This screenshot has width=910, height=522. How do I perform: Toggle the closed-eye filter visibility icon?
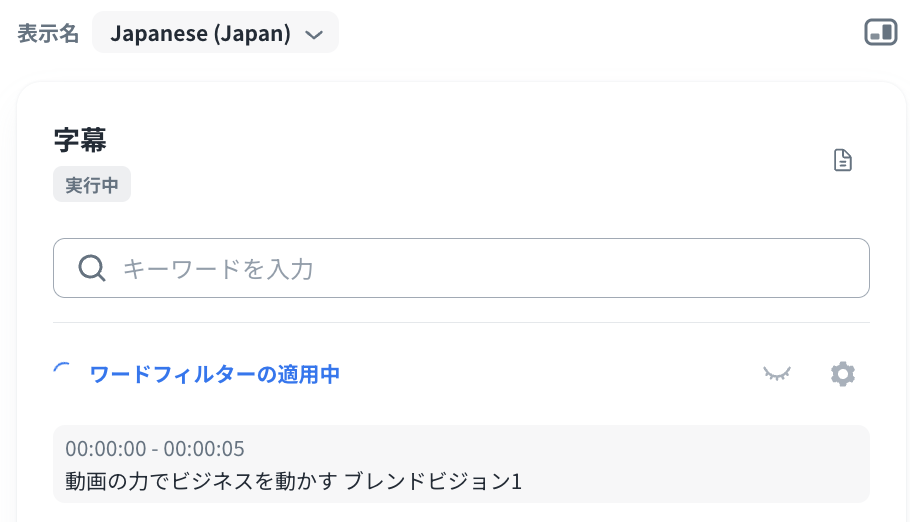pos(777,374)
